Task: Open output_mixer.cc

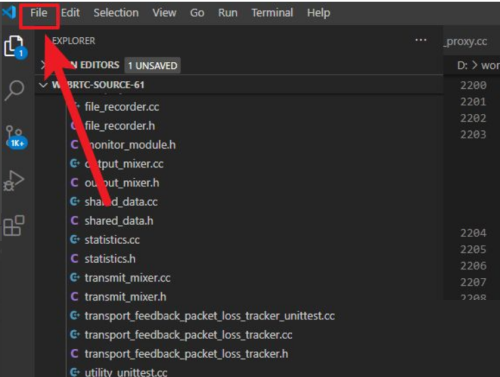Action: (x=124, y=164)
